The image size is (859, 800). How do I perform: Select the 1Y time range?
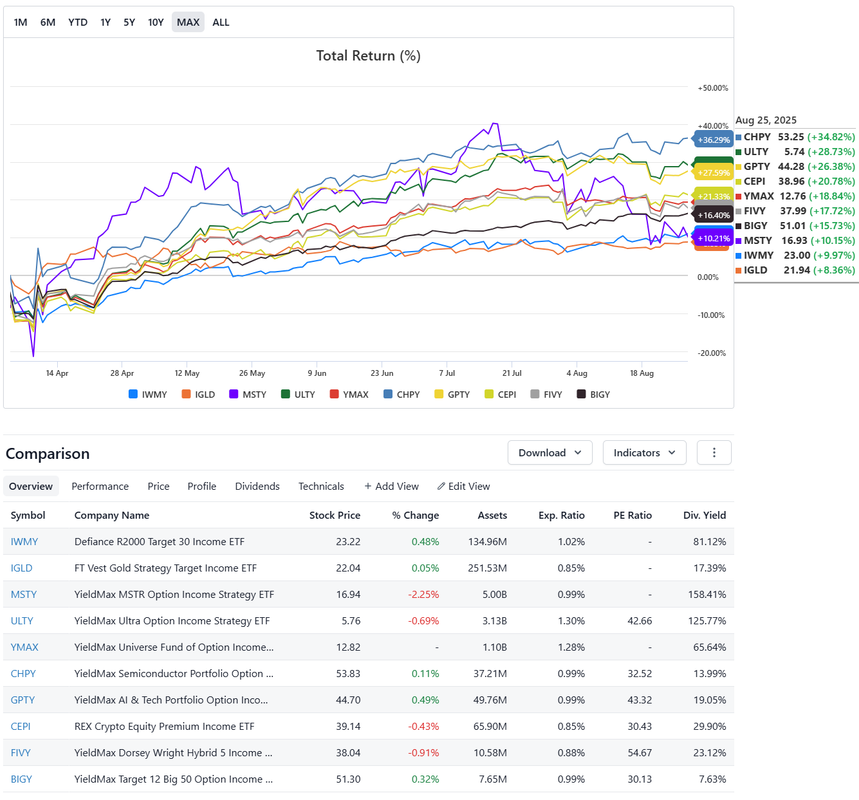tap(105, 22)
